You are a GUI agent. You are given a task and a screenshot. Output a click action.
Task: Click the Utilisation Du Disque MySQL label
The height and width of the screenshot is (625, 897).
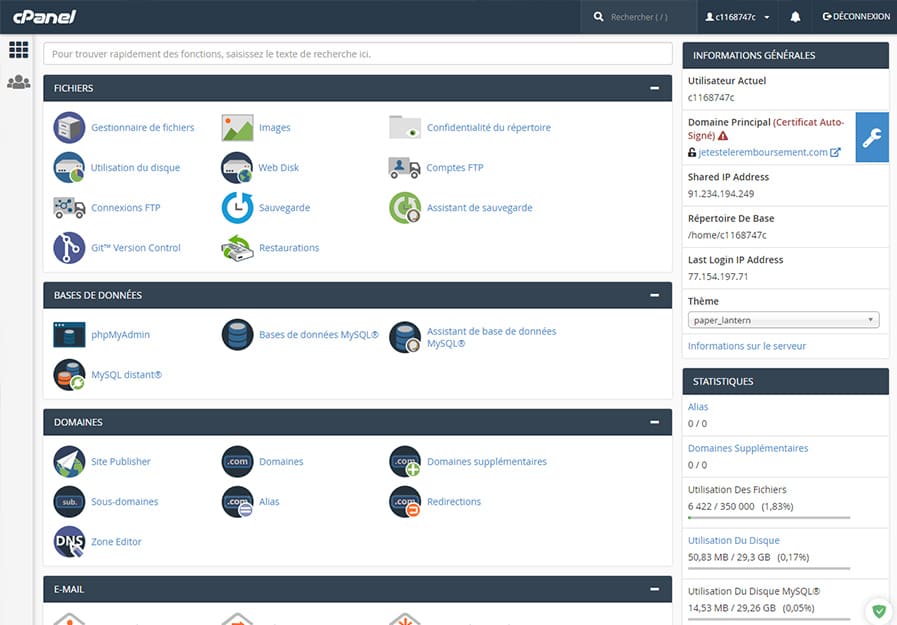click(x=753, y=591)
